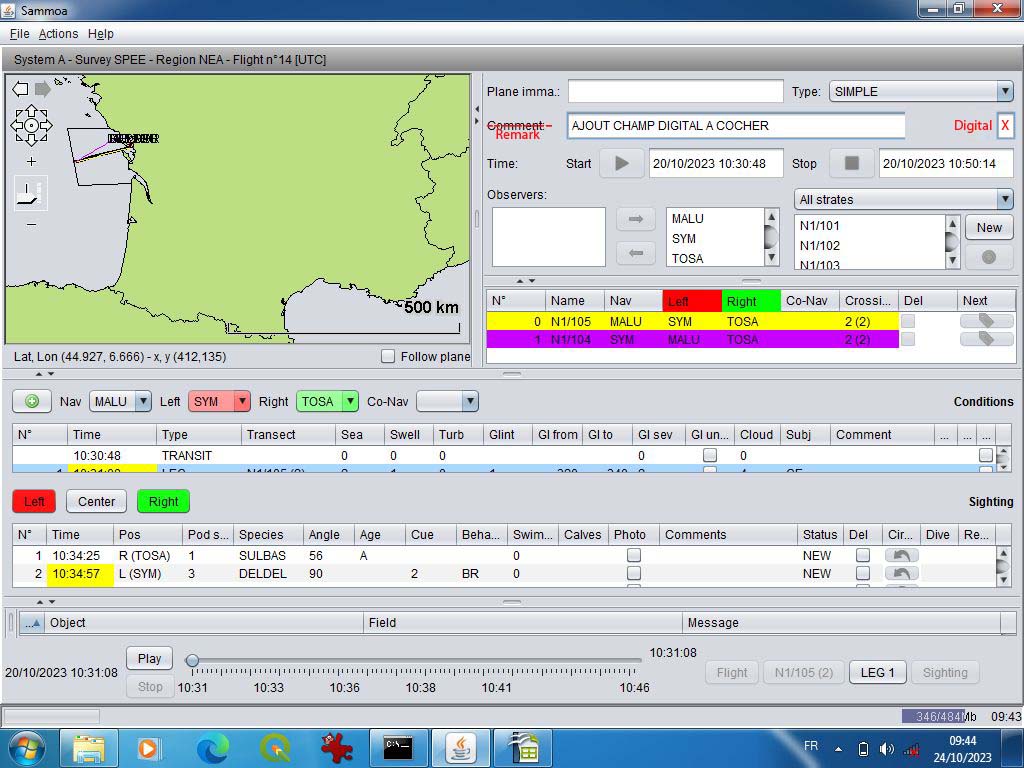Click the map forward arrow icon
Viewport: 1024px width, 768px height.
(42, 89)
